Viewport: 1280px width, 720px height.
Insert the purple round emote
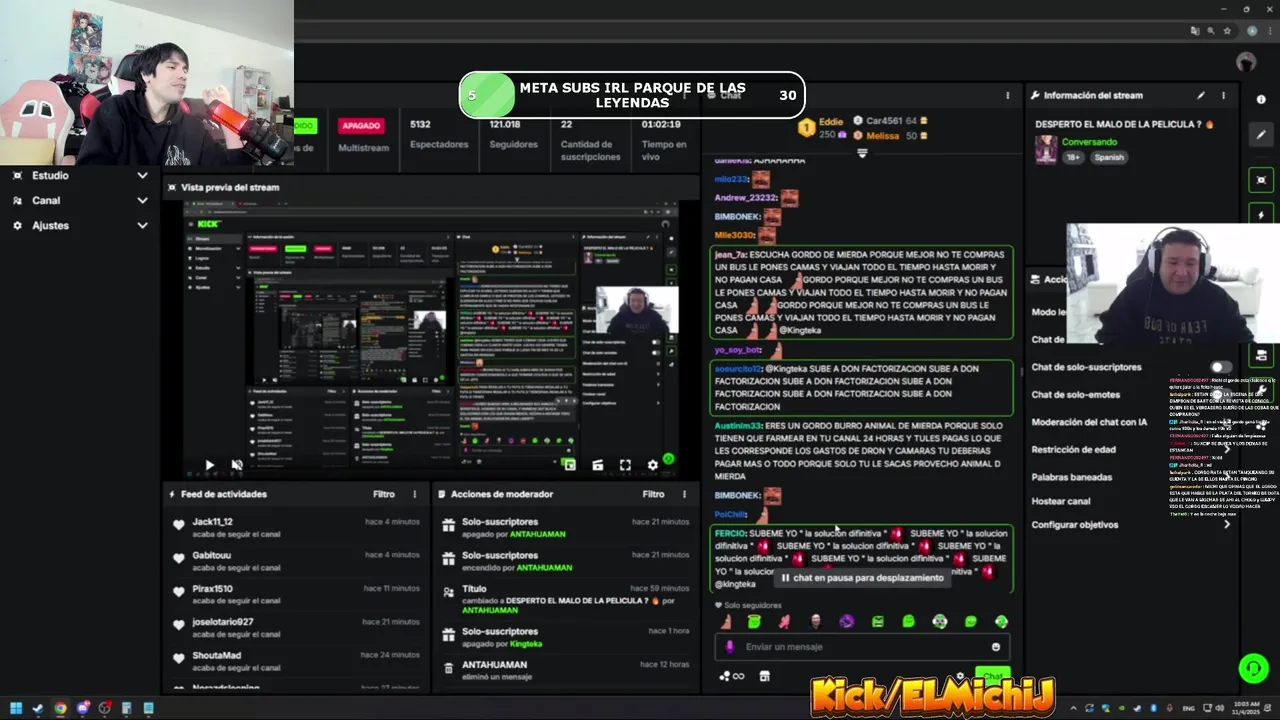coord(847,622)
